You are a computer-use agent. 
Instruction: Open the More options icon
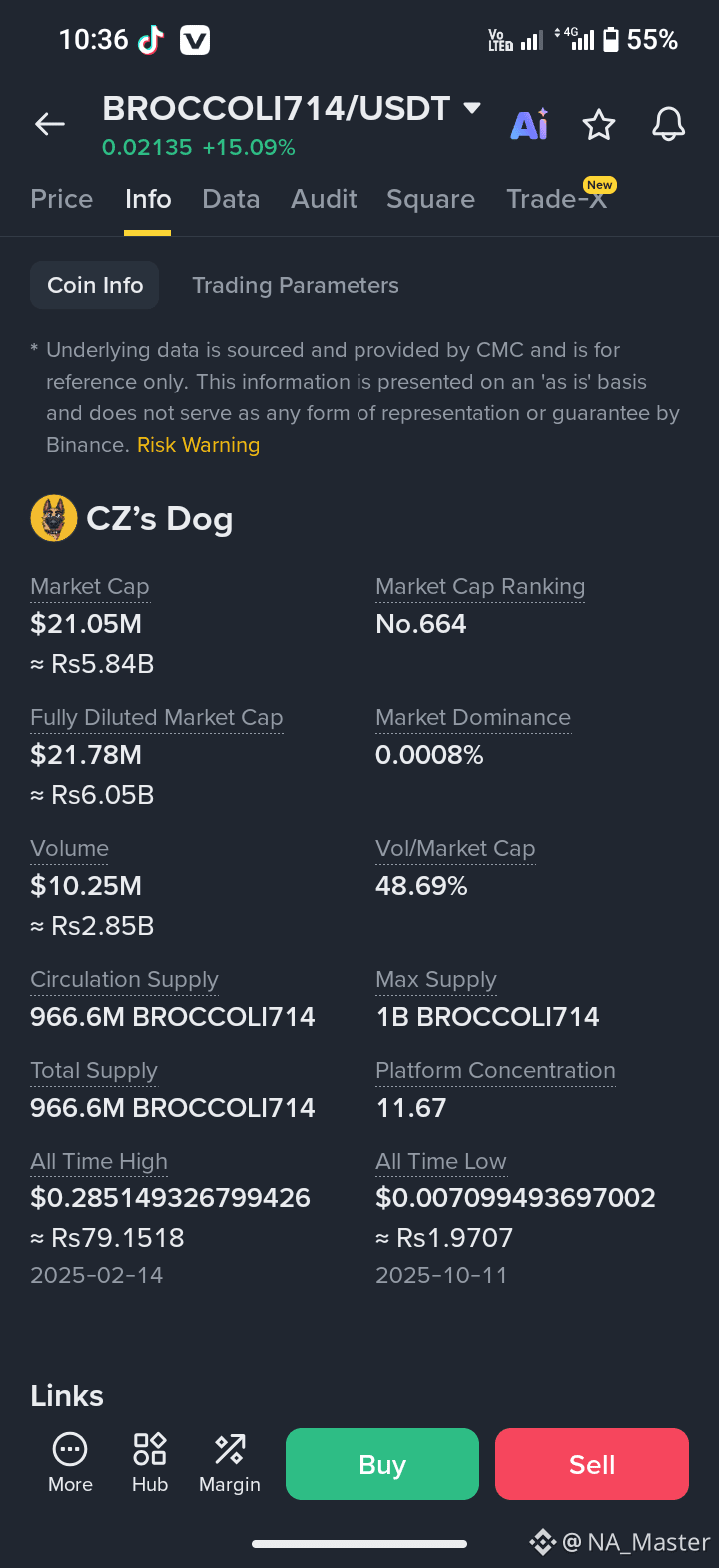pyautogui.click(x=70, y=1464)
